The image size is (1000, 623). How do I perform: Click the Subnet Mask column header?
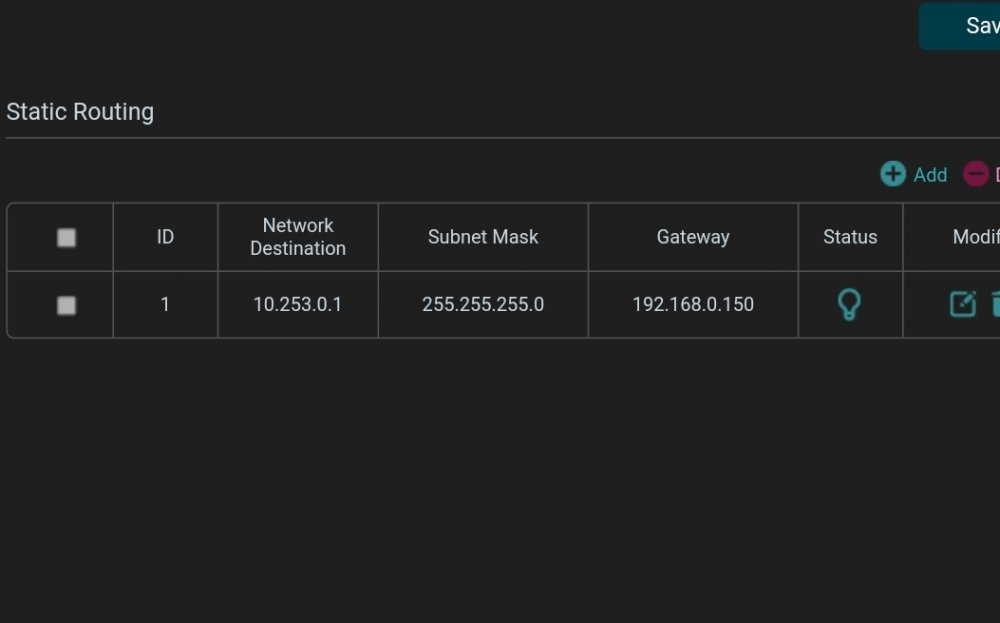click(483, 237)
